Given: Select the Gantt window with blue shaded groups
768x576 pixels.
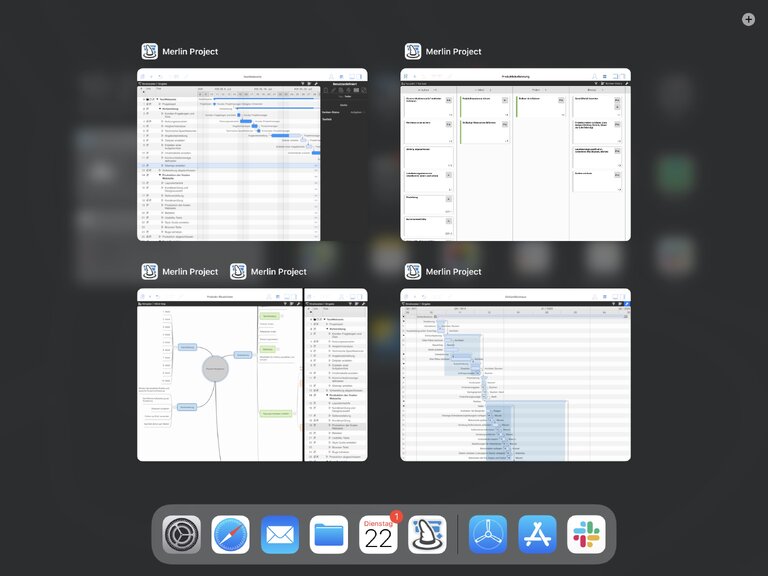Looking at the screenshot, I should [515, 375].
